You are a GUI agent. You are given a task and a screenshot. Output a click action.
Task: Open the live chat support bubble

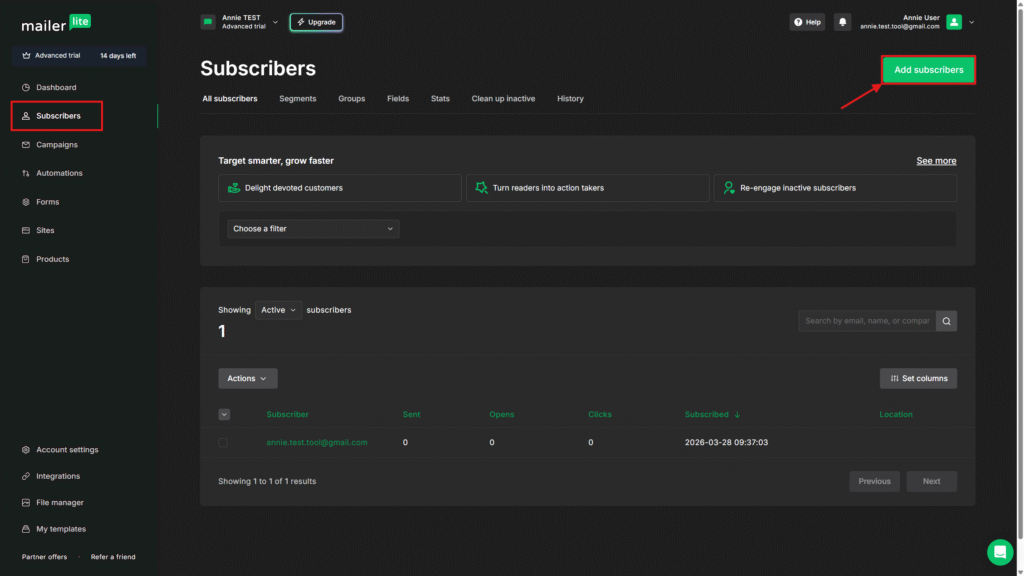tap(999, 552)
